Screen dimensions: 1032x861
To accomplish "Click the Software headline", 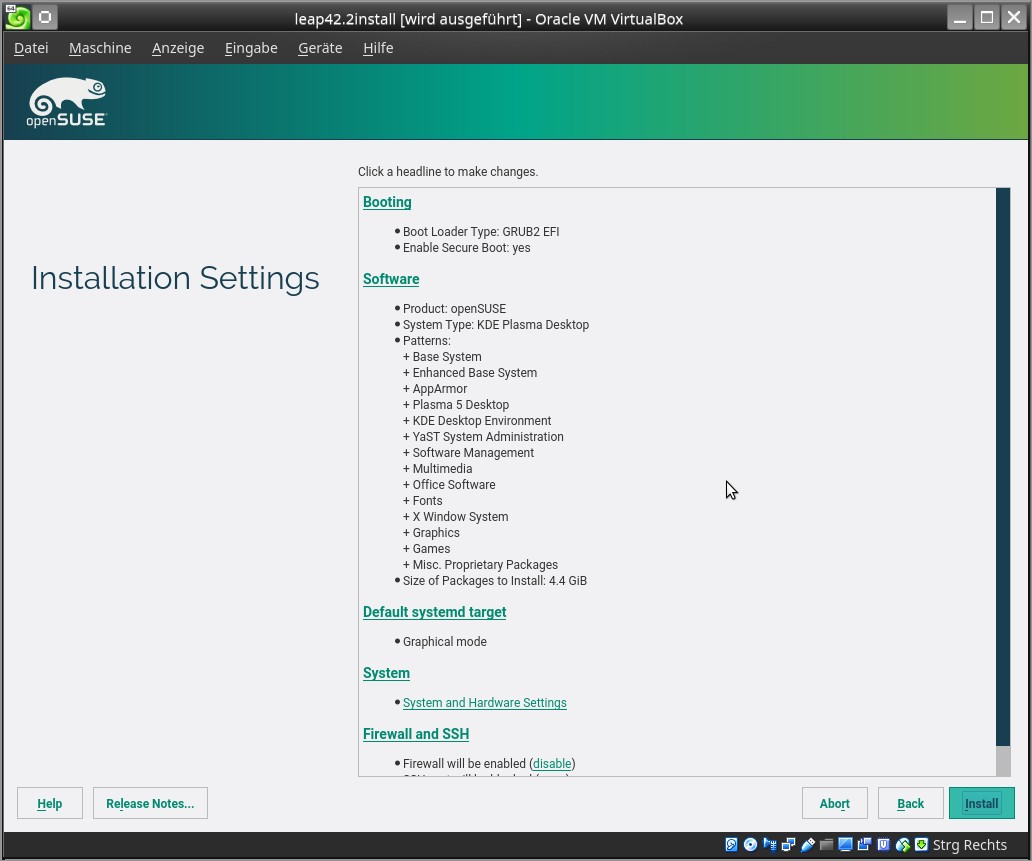I will [391, 279].
